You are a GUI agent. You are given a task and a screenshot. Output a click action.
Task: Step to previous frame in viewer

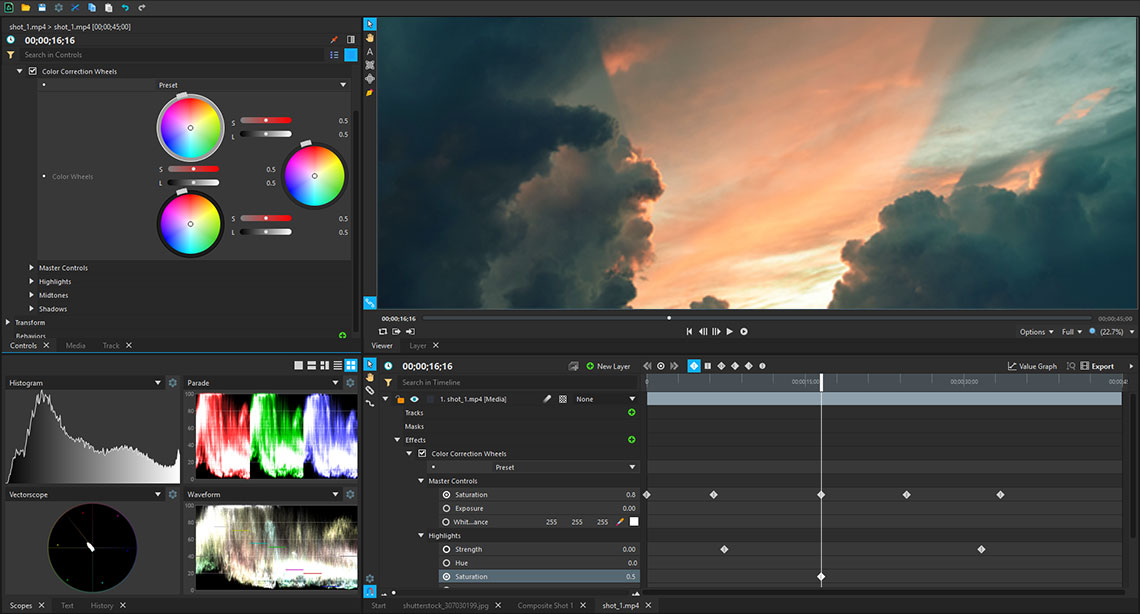(703, 331)
